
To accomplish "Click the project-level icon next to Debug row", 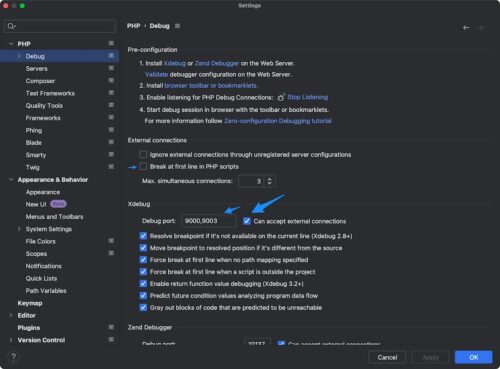I will click(111, 56).
